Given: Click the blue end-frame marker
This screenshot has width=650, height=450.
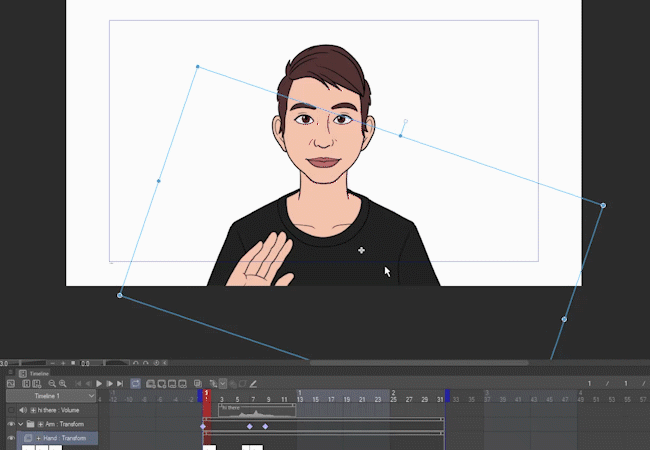Looking at the screenshot, I should click(447, 396).
